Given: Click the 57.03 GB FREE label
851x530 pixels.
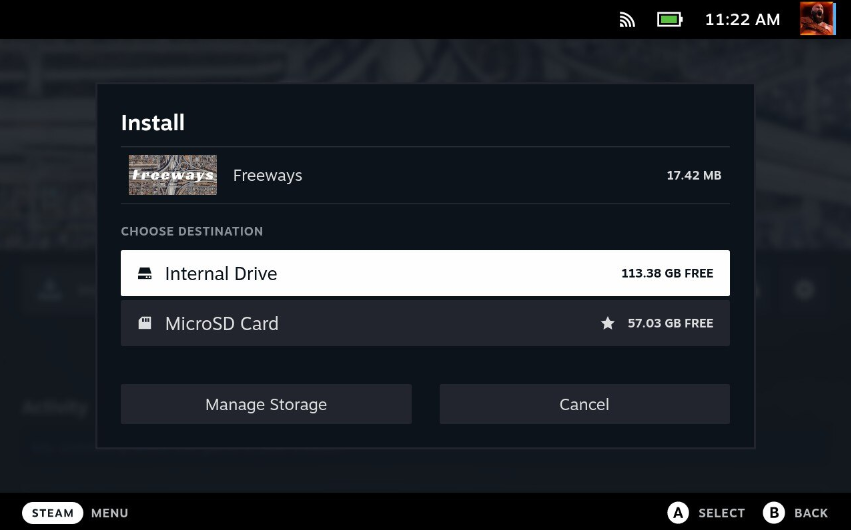Looking at the screenshot, I should 670,323.
